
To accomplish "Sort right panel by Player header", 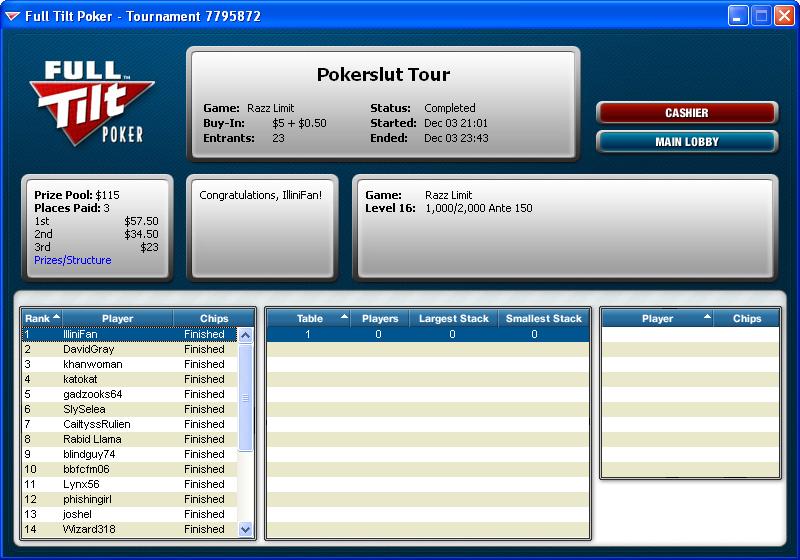I will click(x=658, y=318).
